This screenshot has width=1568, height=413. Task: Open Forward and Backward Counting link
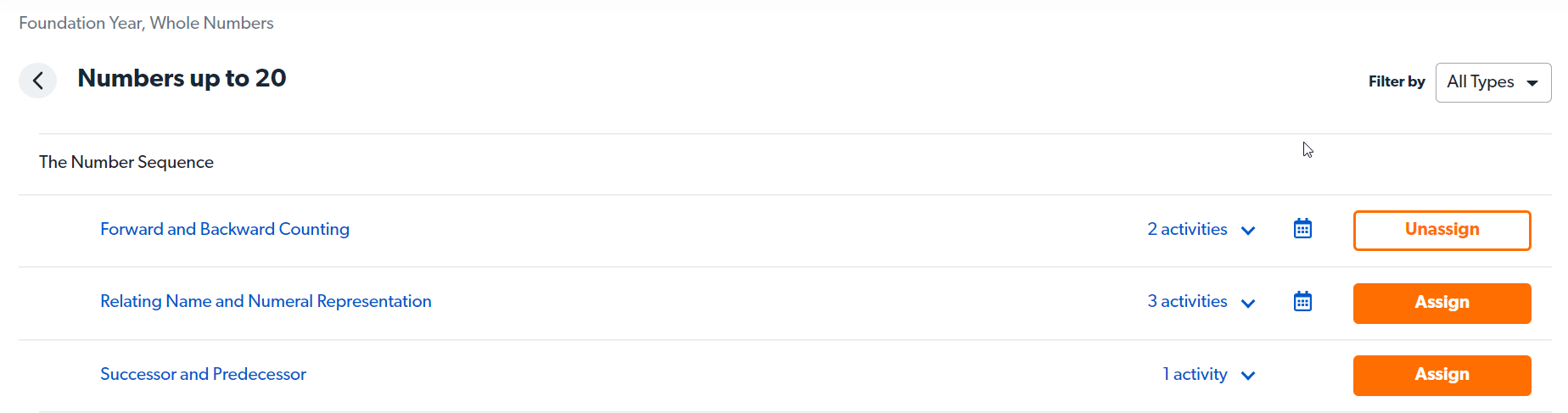click(225, 229)
